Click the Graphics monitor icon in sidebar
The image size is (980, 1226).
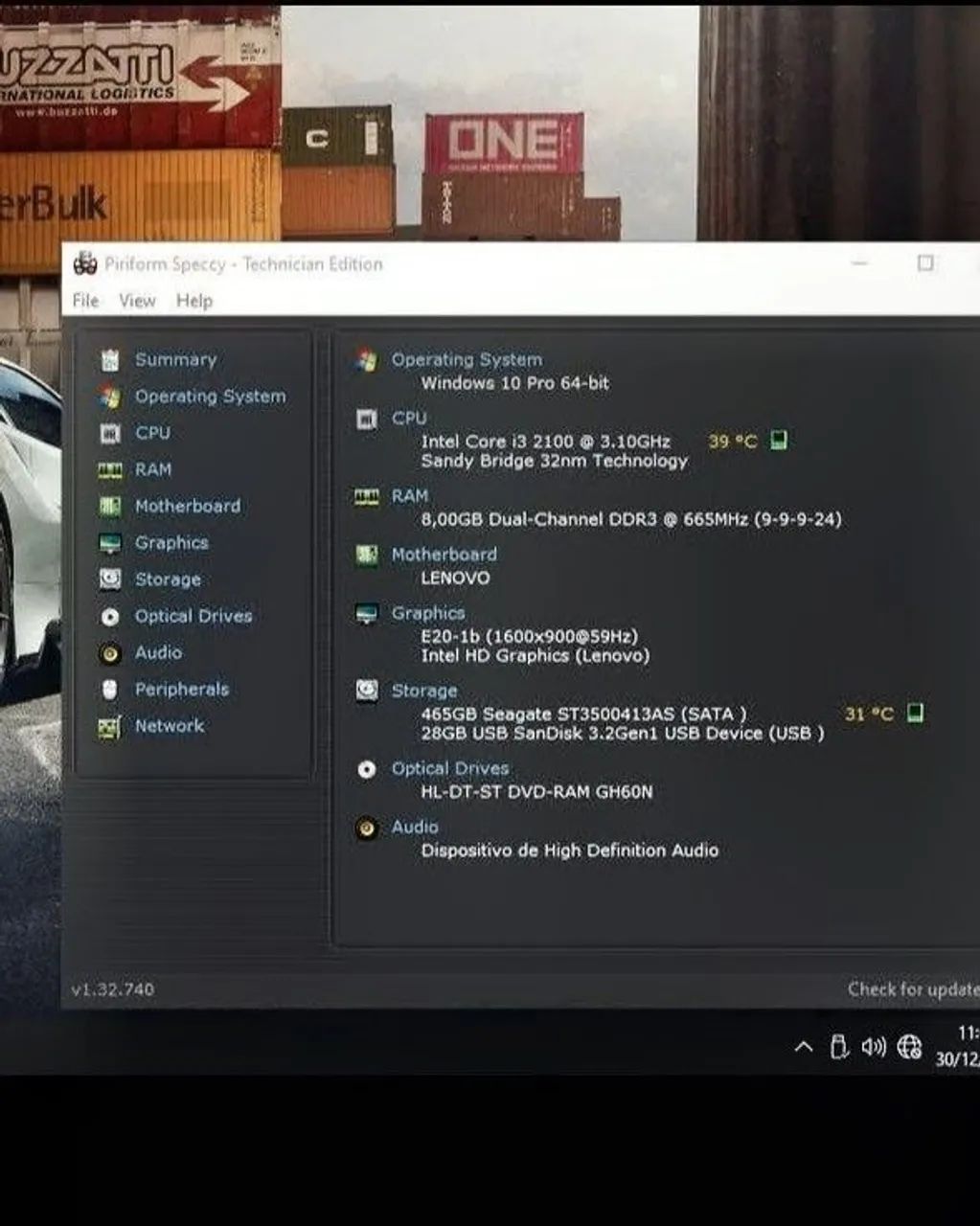point(110,543)
